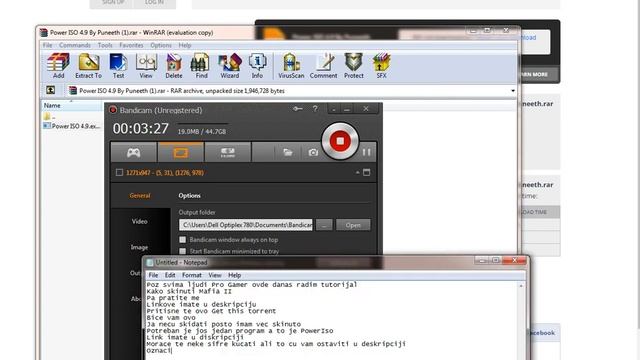Select Bandicam game recording mode
Screen dimensions: 640x360
click(x=133, y=152)
